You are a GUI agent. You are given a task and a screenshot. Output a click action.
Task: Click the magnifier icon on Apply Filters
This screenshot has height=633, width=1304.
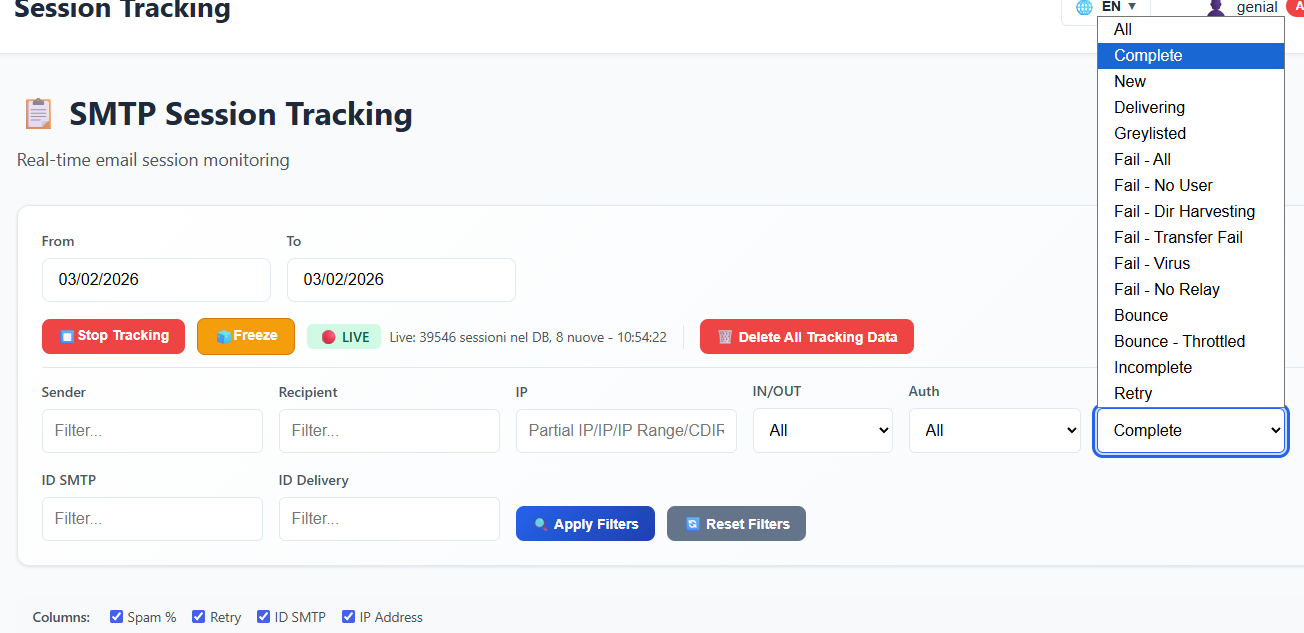pyautogui.click(x=540, y=524)
